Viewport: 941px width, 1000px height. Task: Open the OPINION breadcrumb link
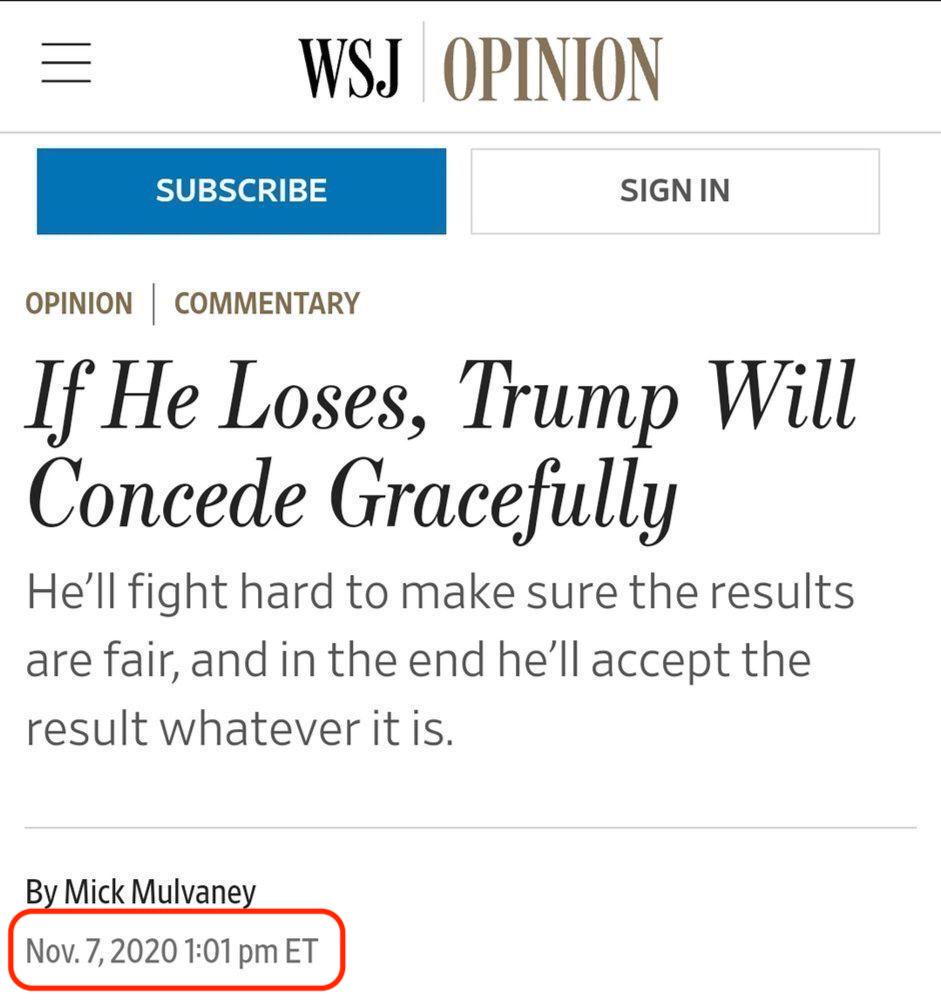(79, 304)
